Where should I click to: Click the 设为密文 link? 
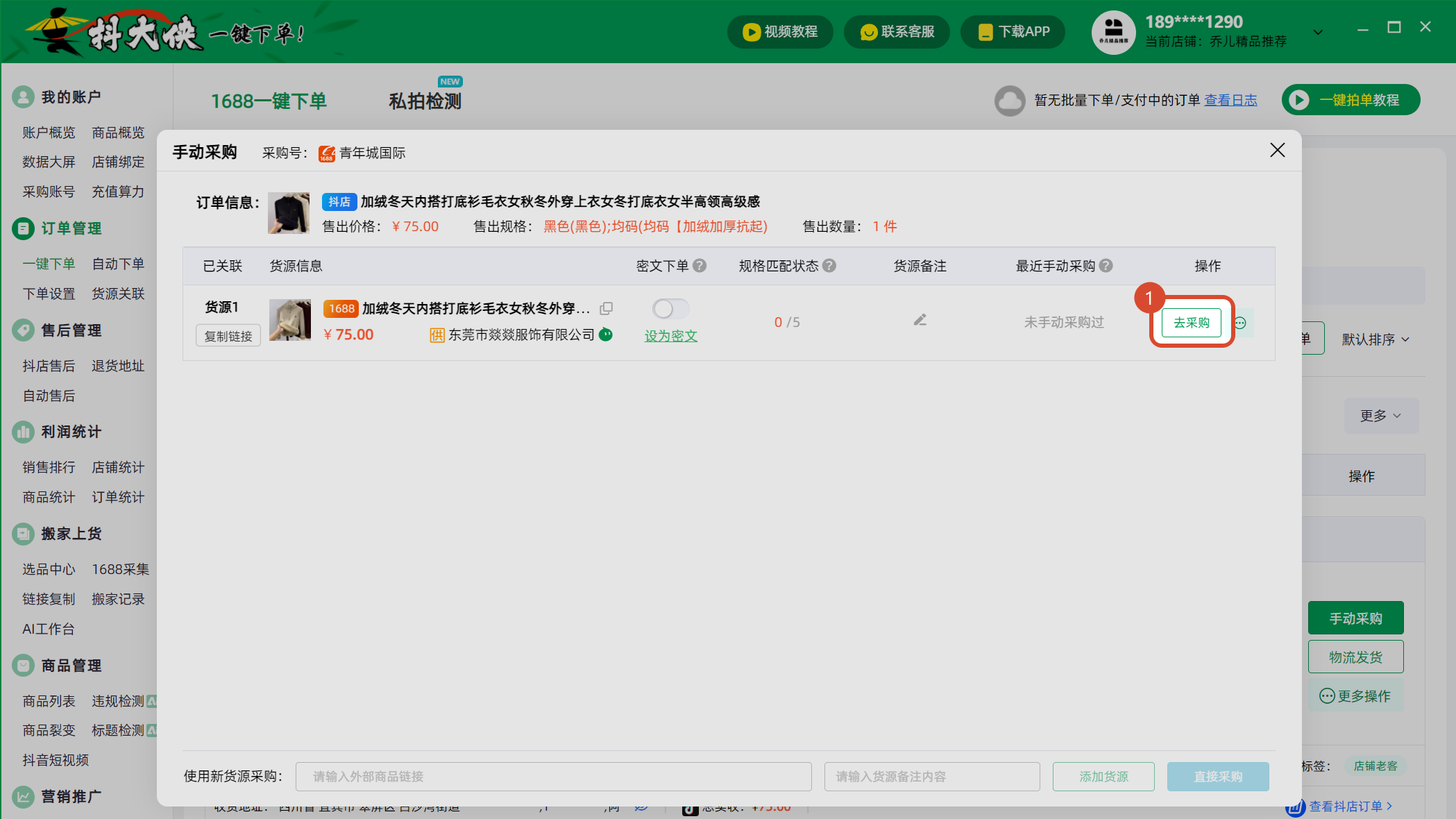coord(670,336)
